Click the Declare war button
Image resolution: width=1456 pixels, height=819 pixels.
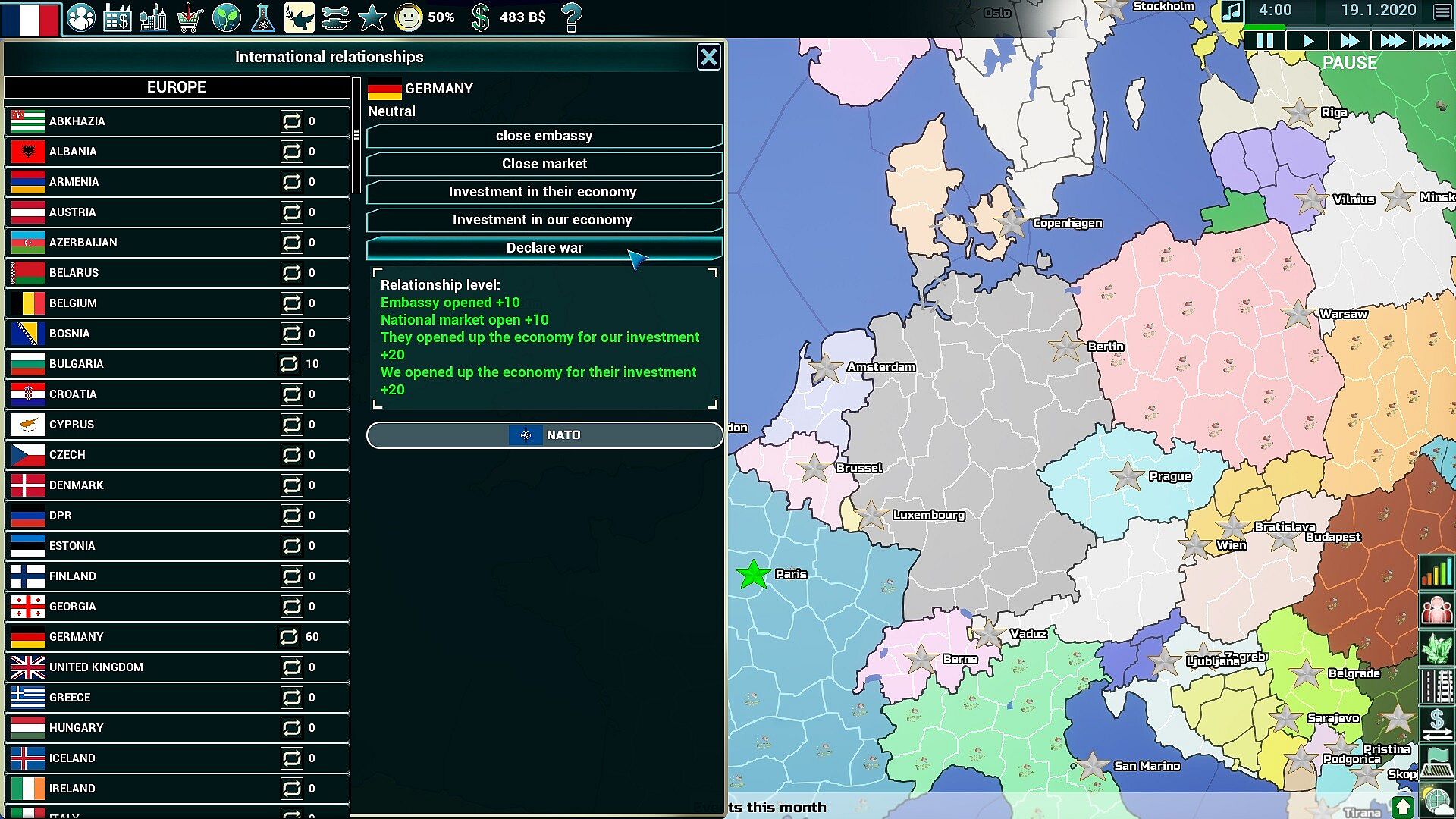click(x=544, y=248)
